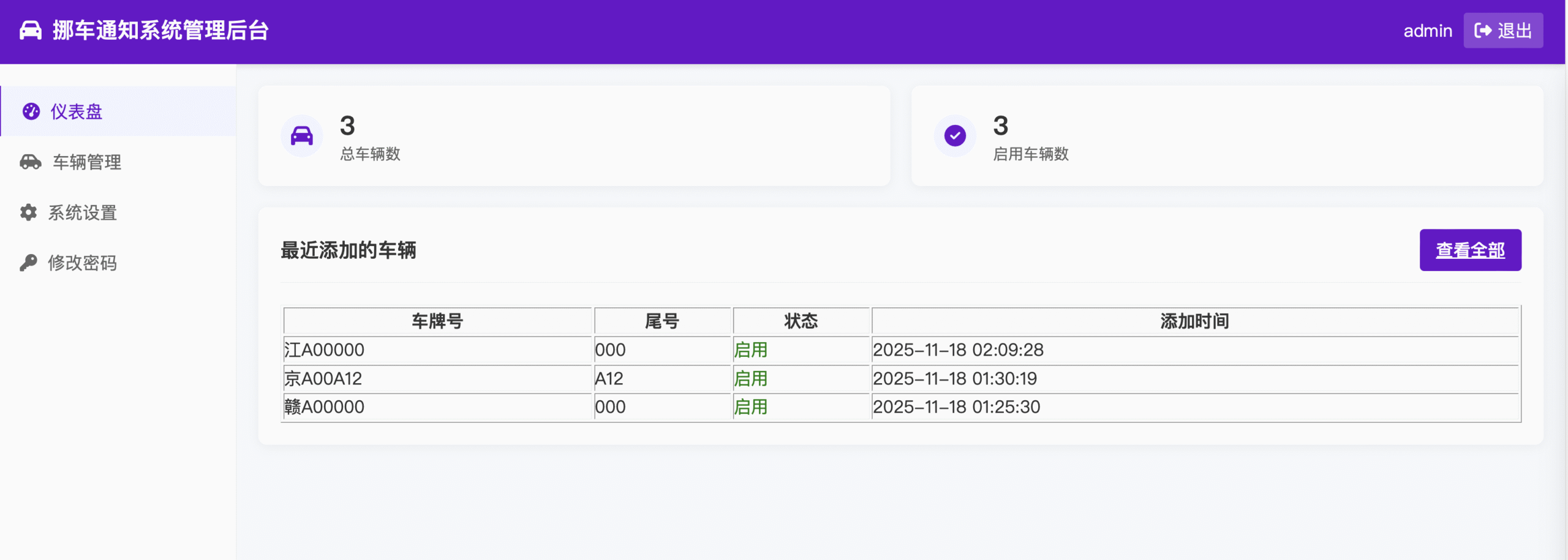This screenshot has height=560, width=1568.
Task: Switch to the 系统设置 page
Action: (83, 212)
